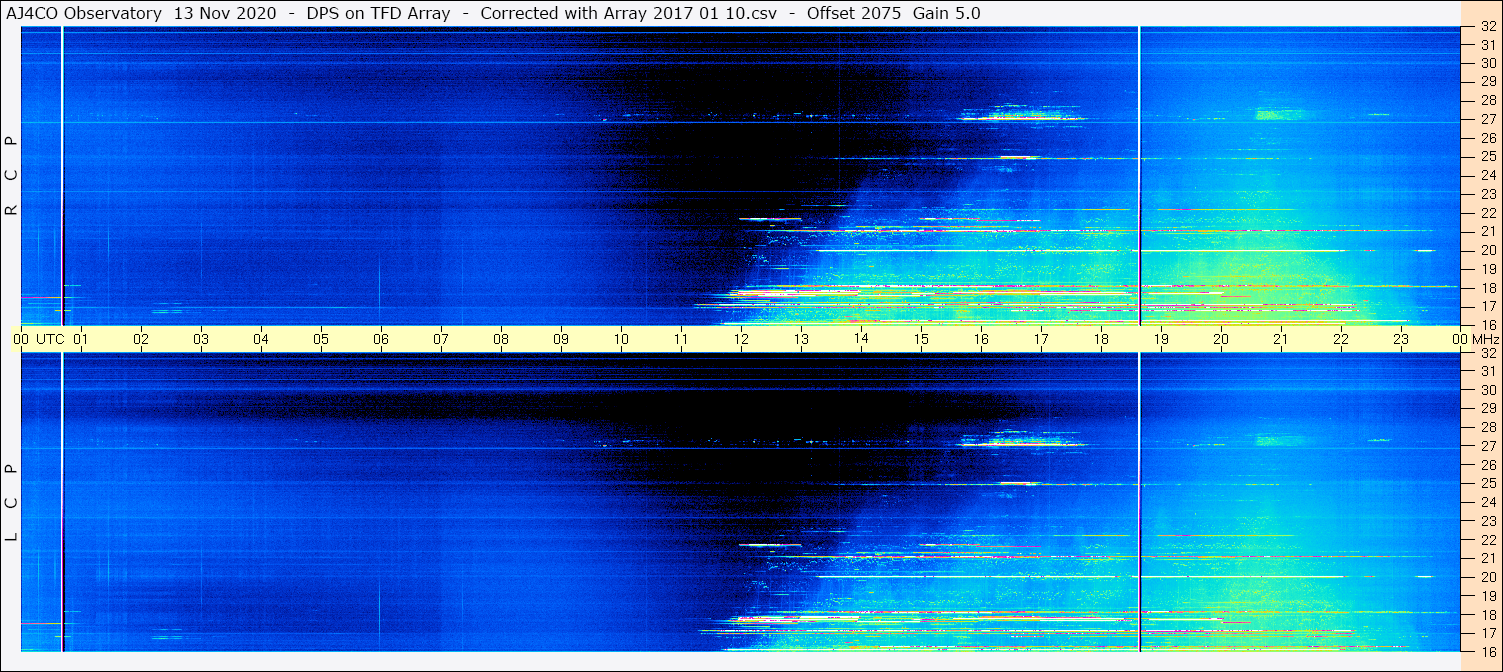Click the 30 MHz label of the lower panel

click(x=1487, y=390)
